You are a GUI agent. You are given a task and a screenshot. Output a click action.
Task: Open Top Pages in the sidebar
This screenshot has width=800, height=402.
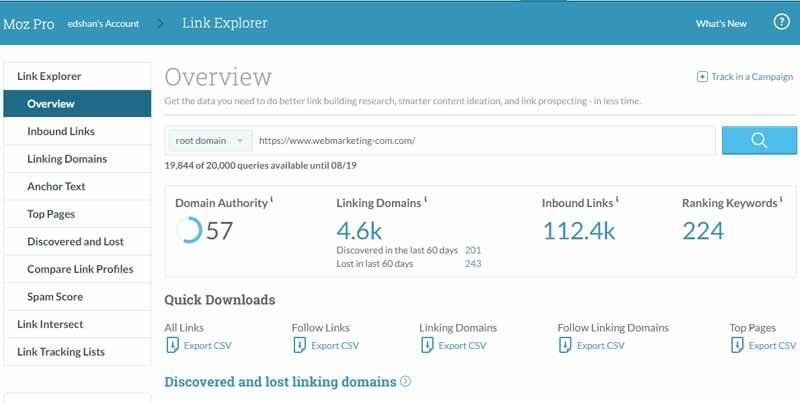pyautogui.click(x=77, y=214)
